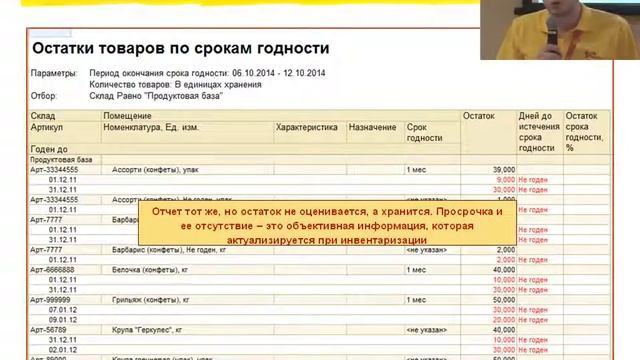This screenshot has width=640, height=360.
Task: Select "Количество товаров: В единицах хранения" line
Action: (x=176, y=85)
